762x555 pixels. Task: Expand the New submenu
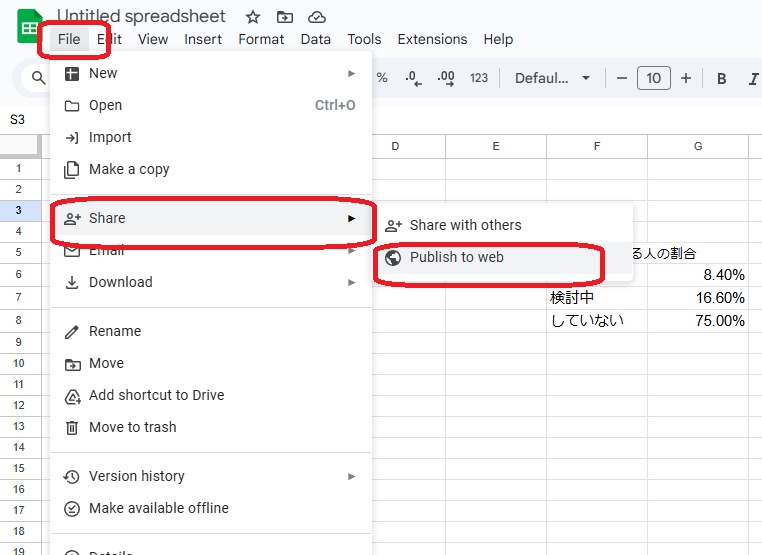click(210, 73)
